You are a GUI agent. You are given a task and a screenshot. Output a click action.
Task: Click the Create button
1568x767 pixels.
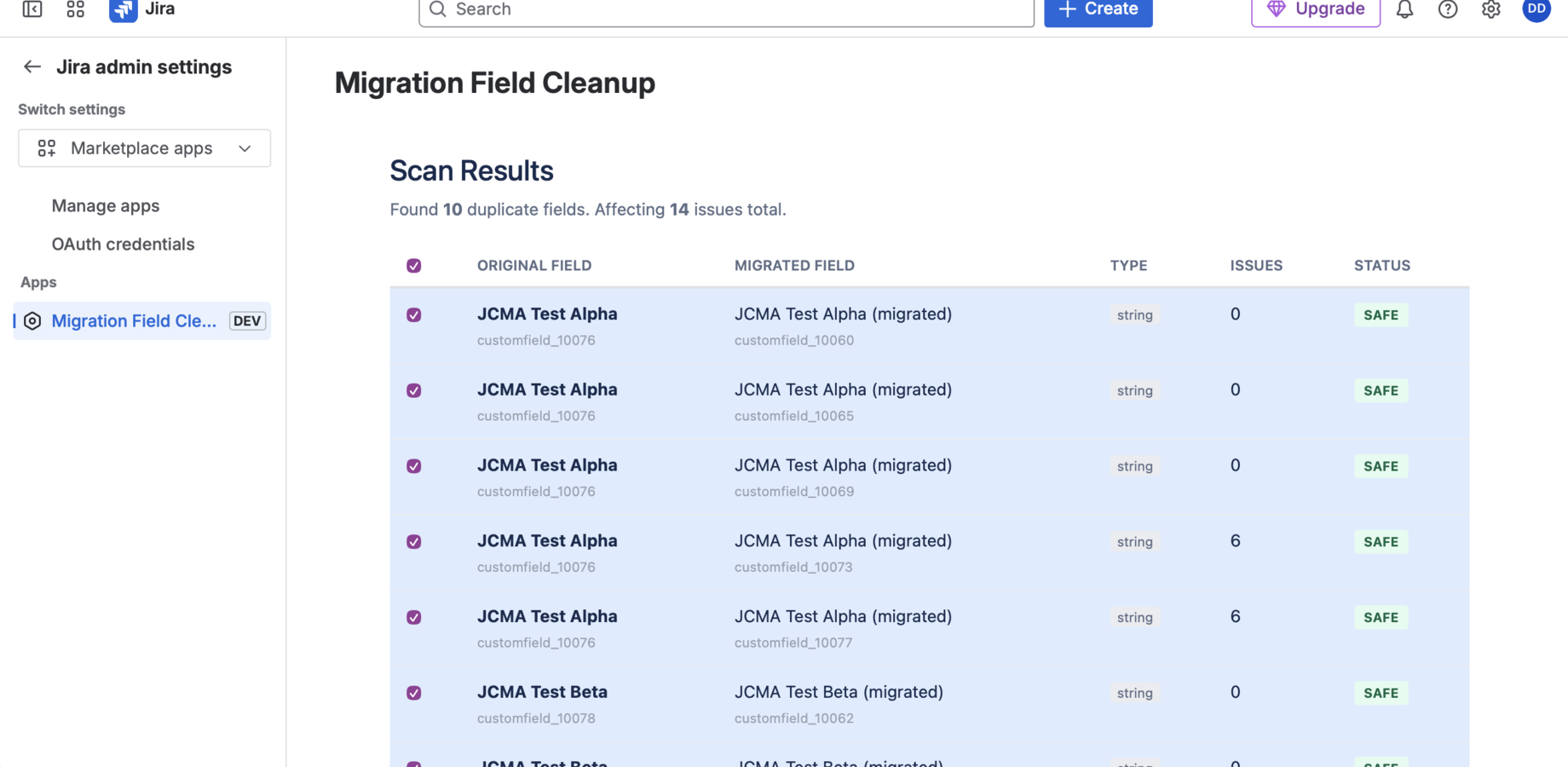[x=1098, y=9]
